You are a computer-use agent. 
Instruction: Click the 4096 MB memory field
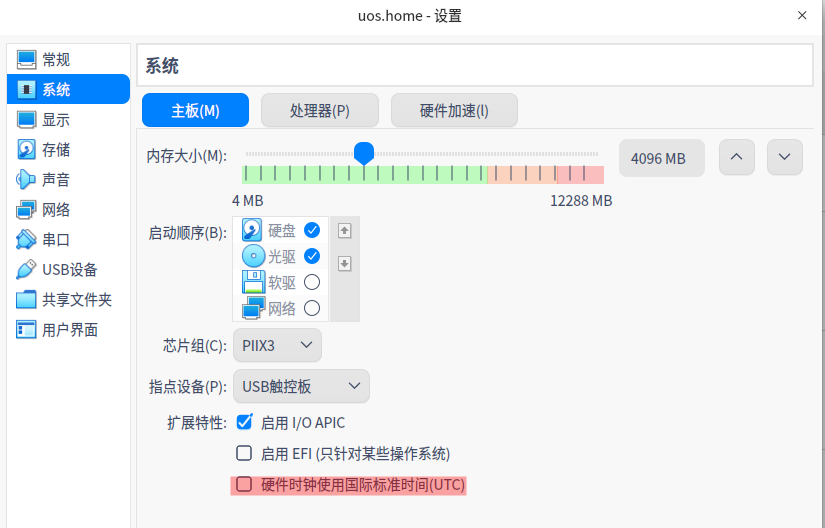(661, 158)
